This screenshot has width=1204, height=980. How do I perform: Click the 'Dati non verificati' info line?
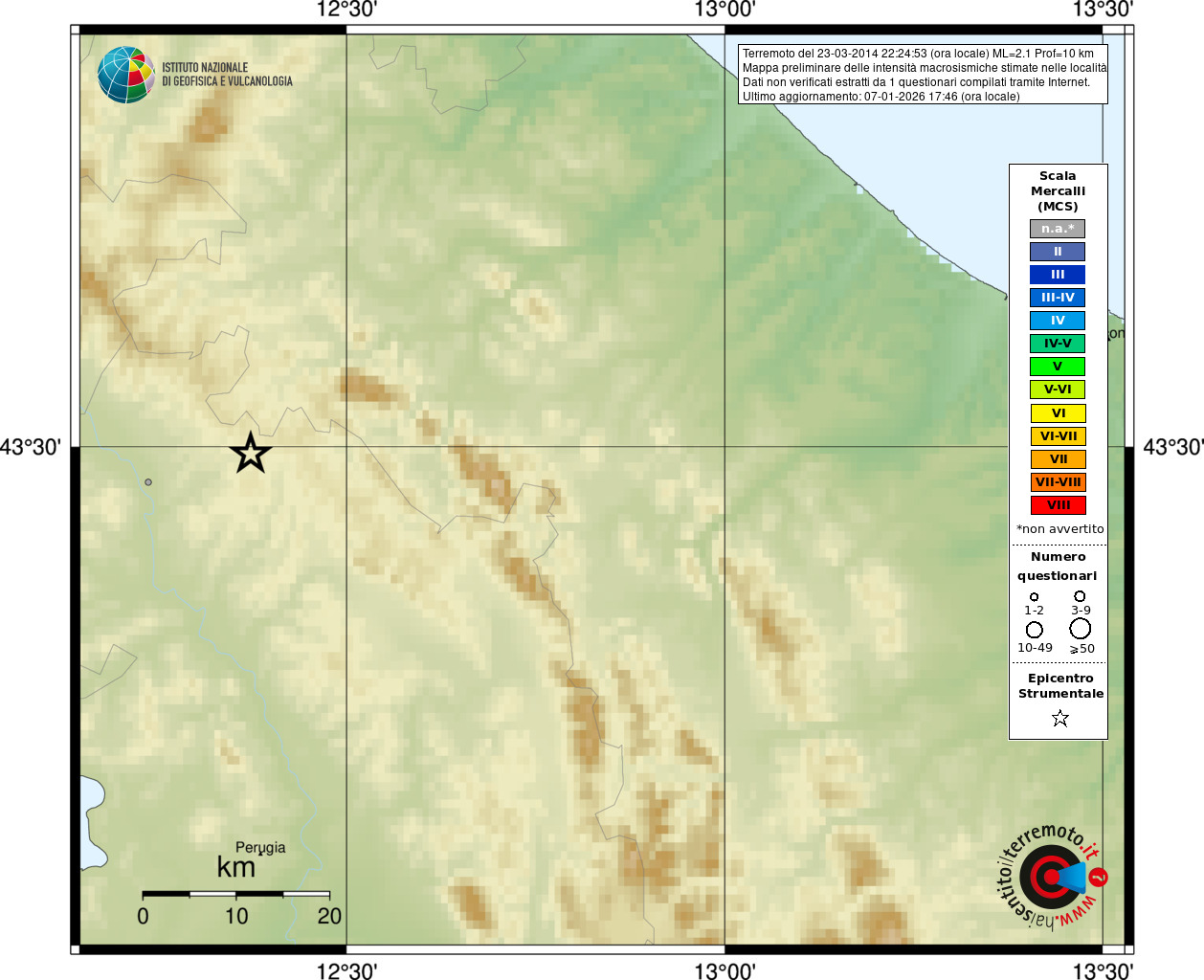pyautogui.click(x=916, y=82)
